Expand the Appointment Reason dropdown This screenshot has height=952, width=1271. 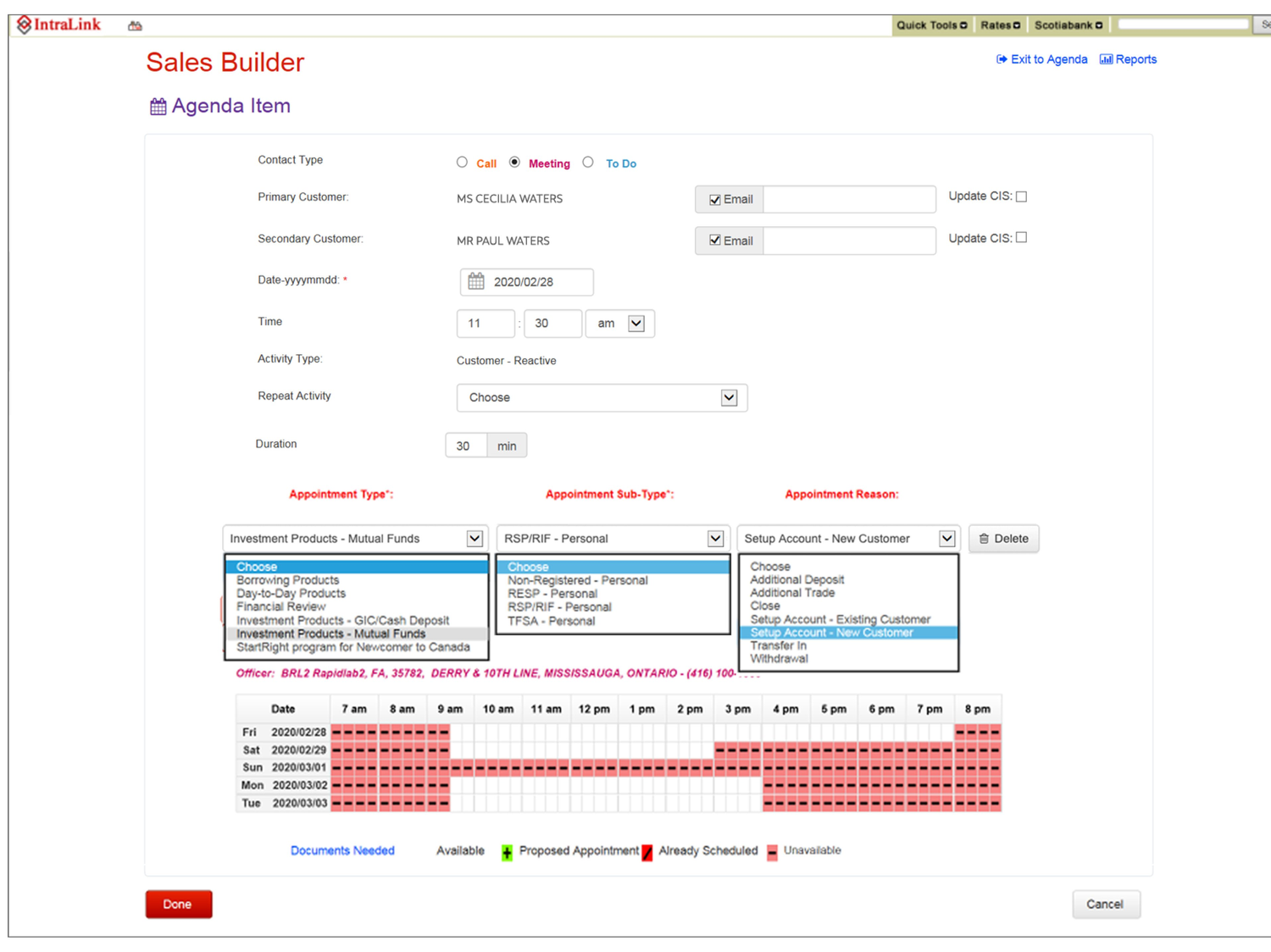[x=946, y=539]
